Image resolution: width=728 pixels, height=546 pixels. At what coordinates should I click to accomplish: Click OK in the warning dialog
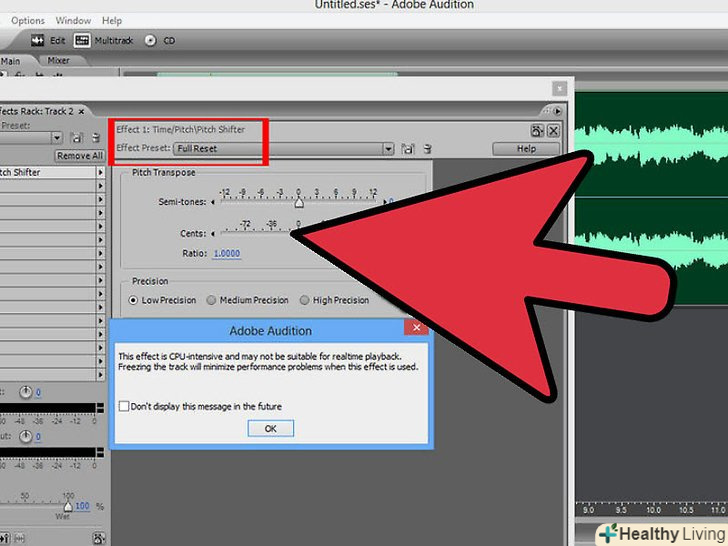coord(271,429)
